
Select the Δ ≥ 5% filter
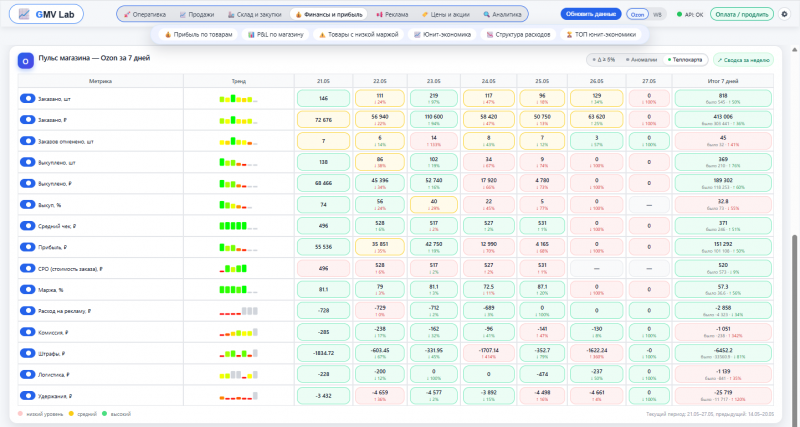[604, 60]
